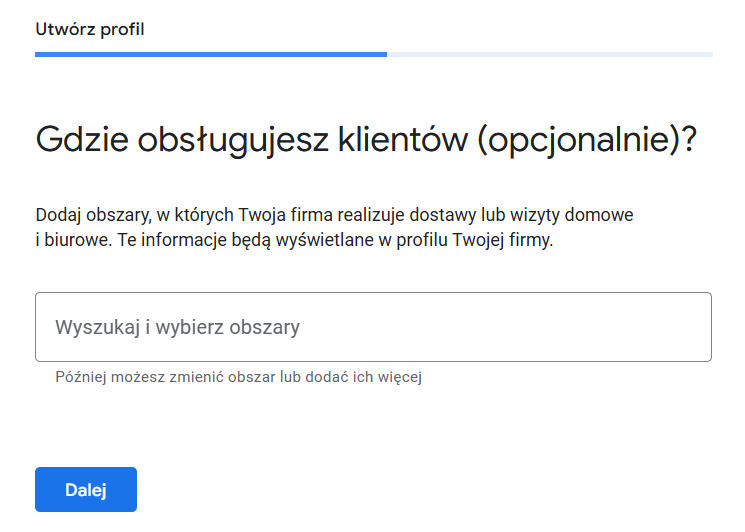Click the 'Wyszukaj i wybierz obszary' search field
This screenshot has width=745, height=532.
(373, 327)
